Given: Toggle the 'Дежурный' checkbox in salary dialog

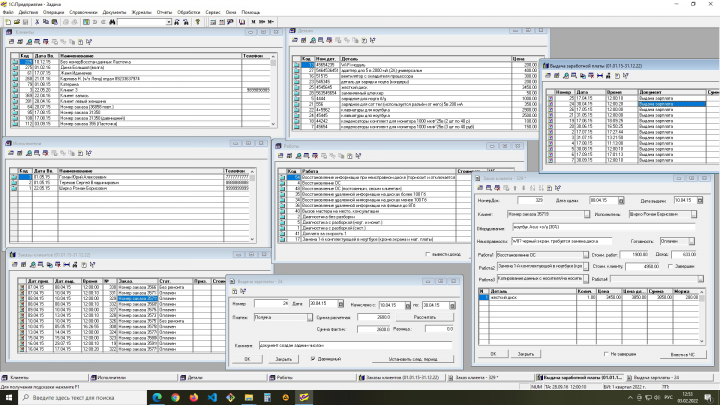Looking at the screenshot, I should tap(312, 360).
